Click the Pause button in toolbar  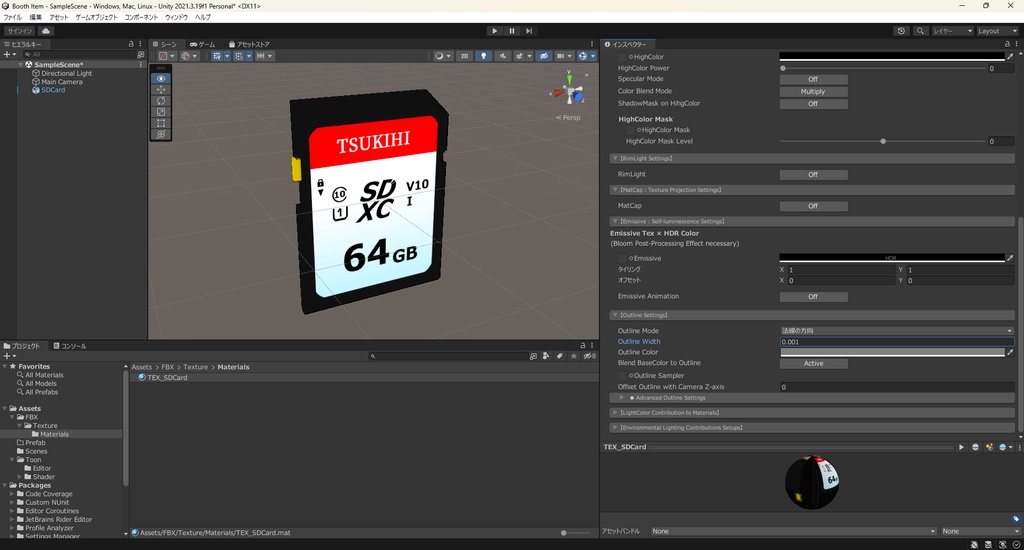pos(512,31)
